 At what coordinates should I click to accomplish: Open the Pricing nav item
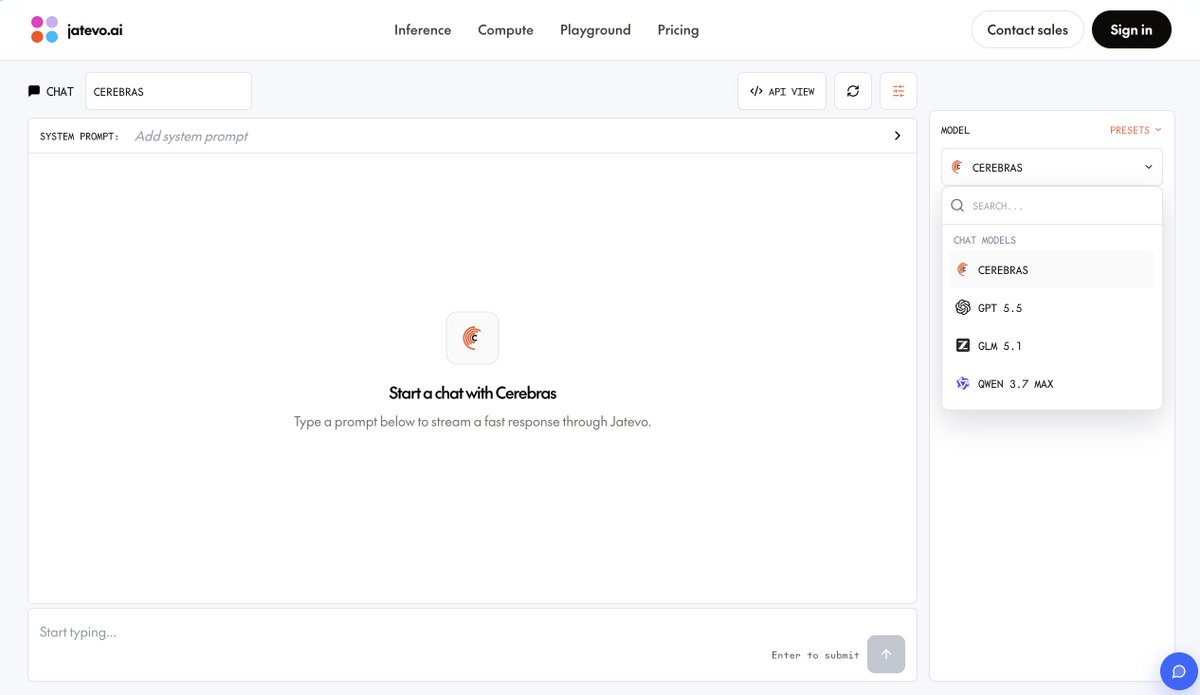[678, 30]
